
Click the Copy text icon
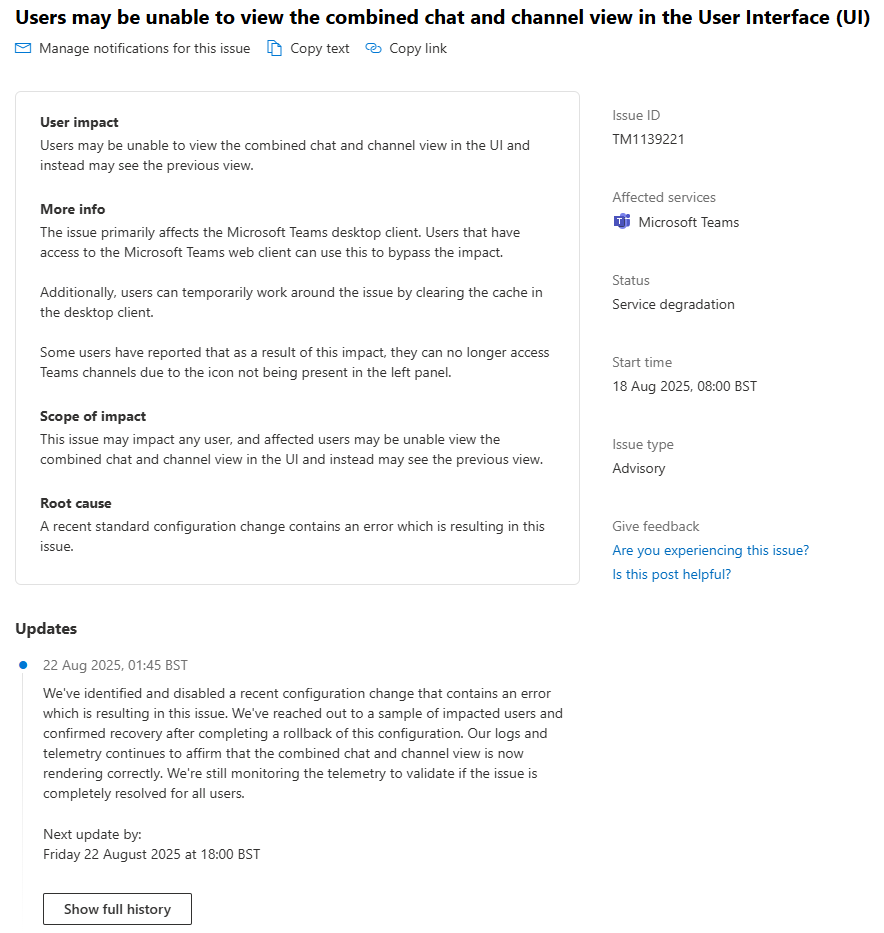272,48
